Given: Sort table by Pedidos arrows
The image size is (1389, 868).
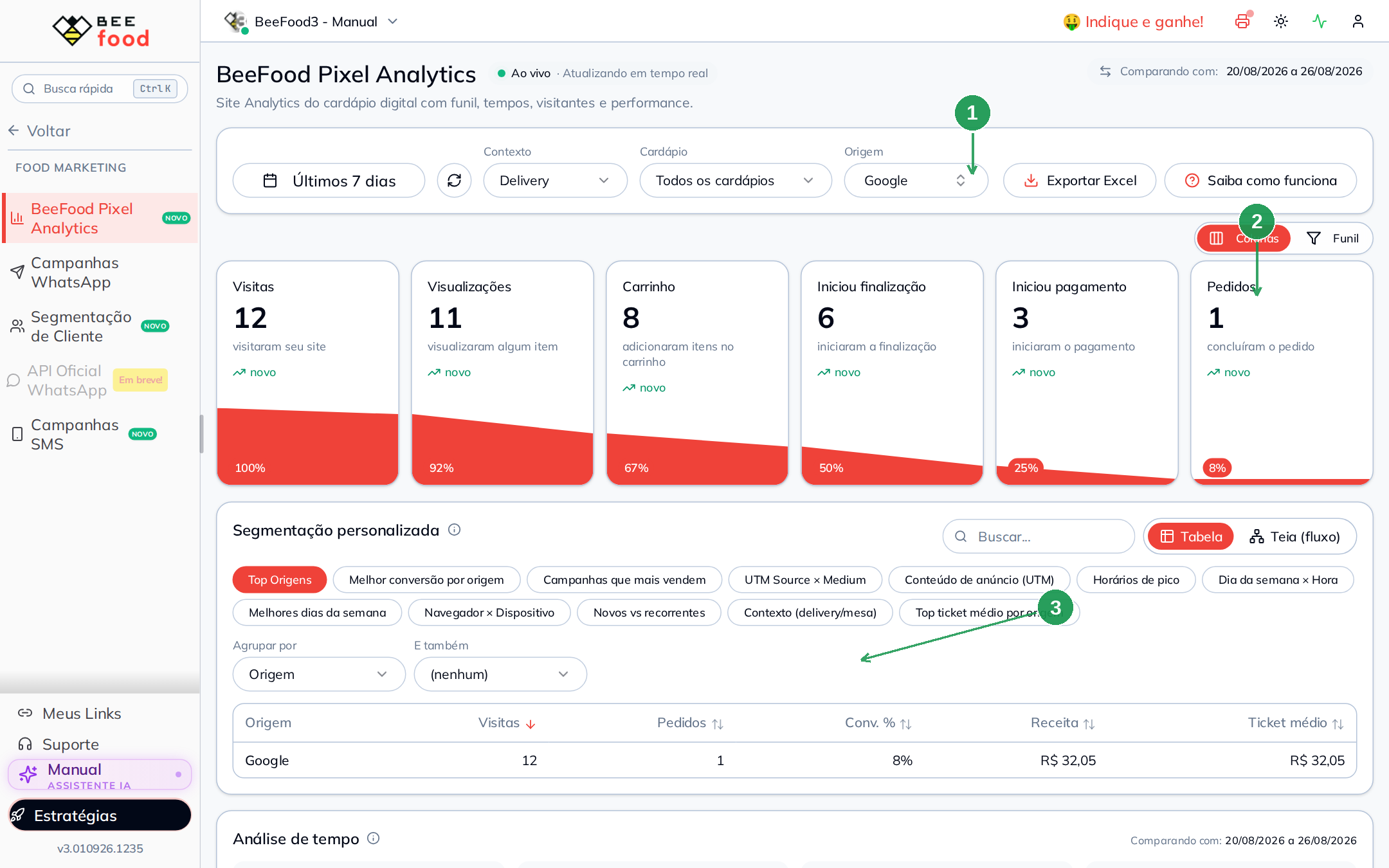Looking at the screenshot, I should pyautogui.click(x=718, y=724).
